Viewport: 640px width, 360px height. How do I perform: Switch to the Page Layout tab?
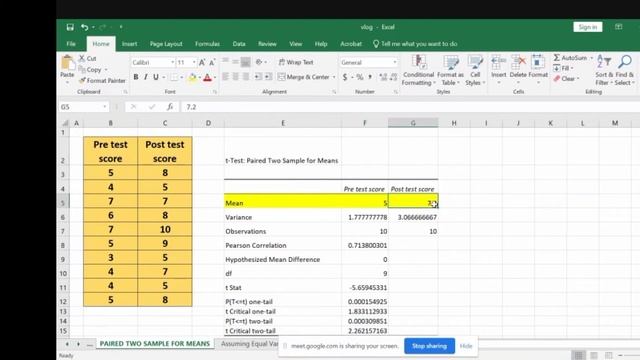point(166,44)
